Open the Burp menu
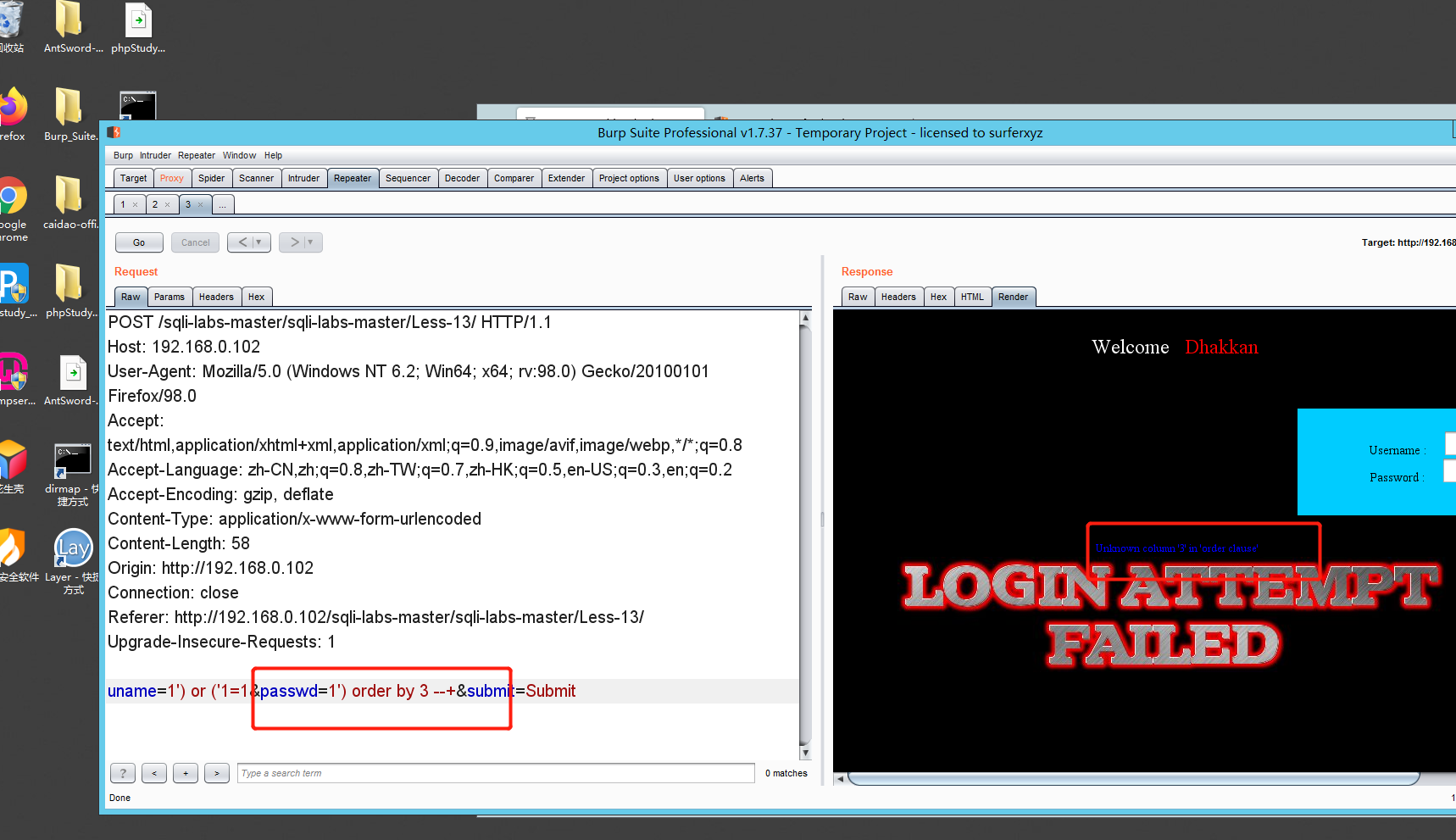1456x840 pixels. pyautogui.click(x=123, y=155)
